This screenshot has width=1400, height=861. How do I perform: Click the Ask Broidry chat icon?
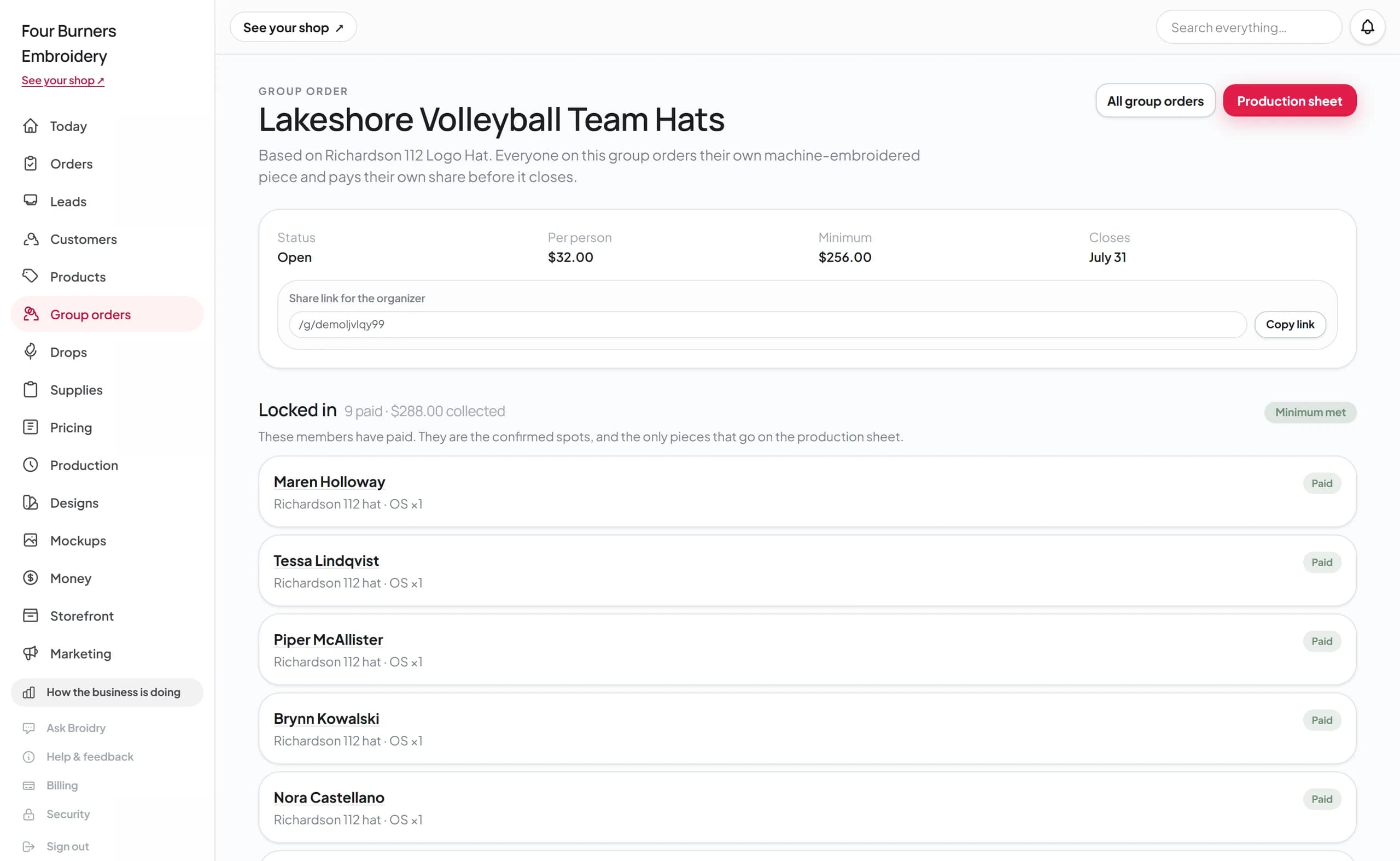(28, 728)
